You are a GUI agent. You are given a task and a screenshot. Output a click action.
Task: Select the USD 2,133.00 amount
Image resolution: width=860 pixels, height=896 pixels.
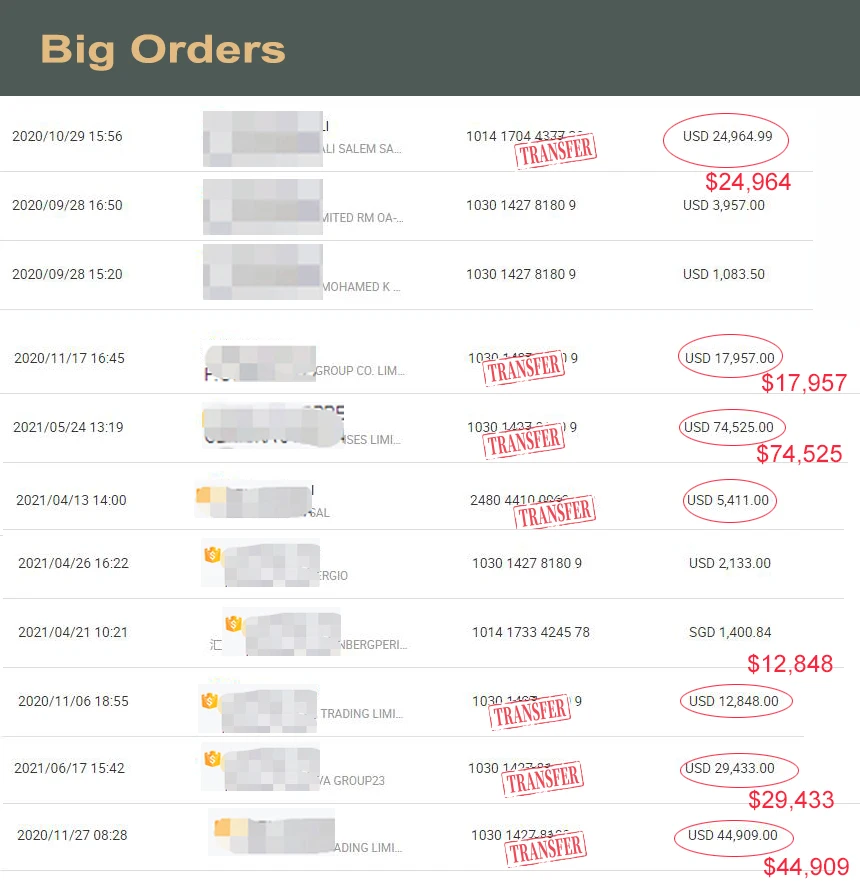[x=729, y=563]
